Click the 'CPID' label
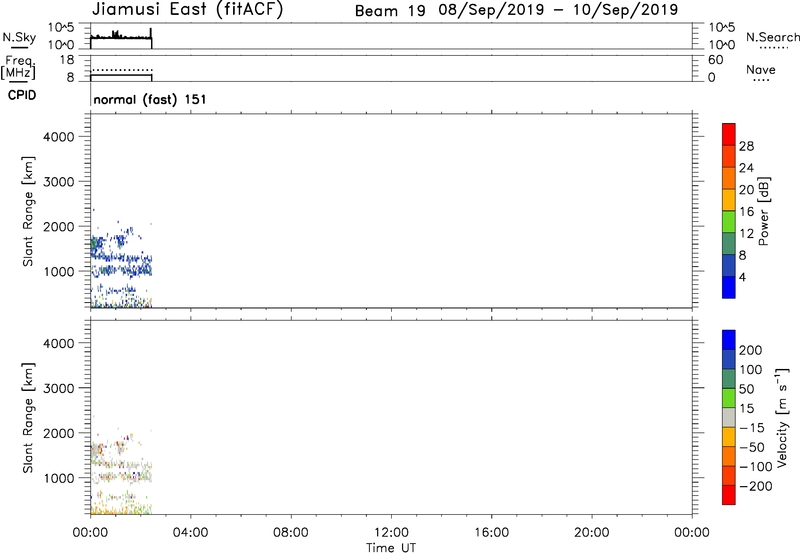The image size is (800, 554). (x=22, y=95)
